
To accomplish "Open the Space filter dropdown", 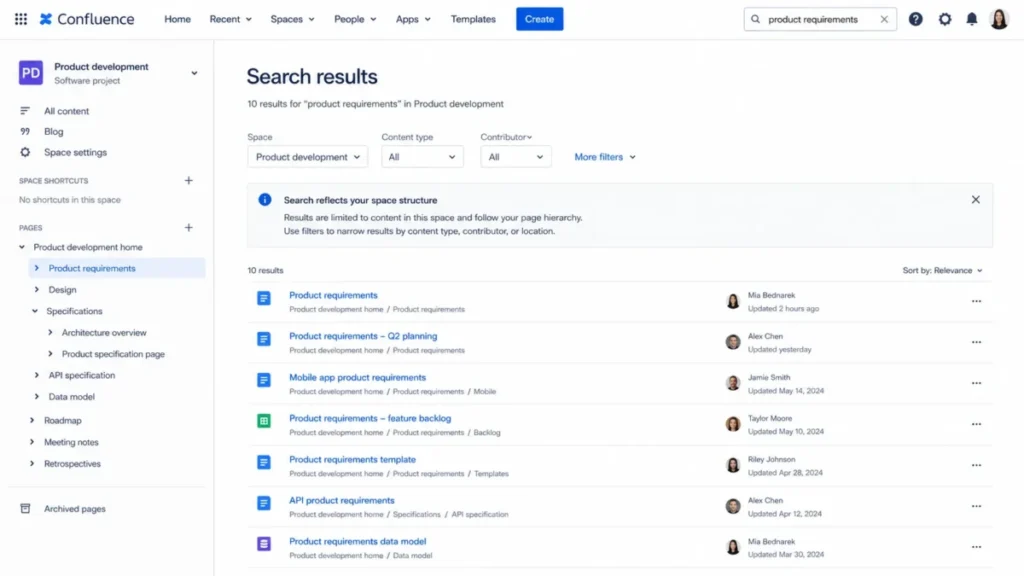I will tap(308, 157).
